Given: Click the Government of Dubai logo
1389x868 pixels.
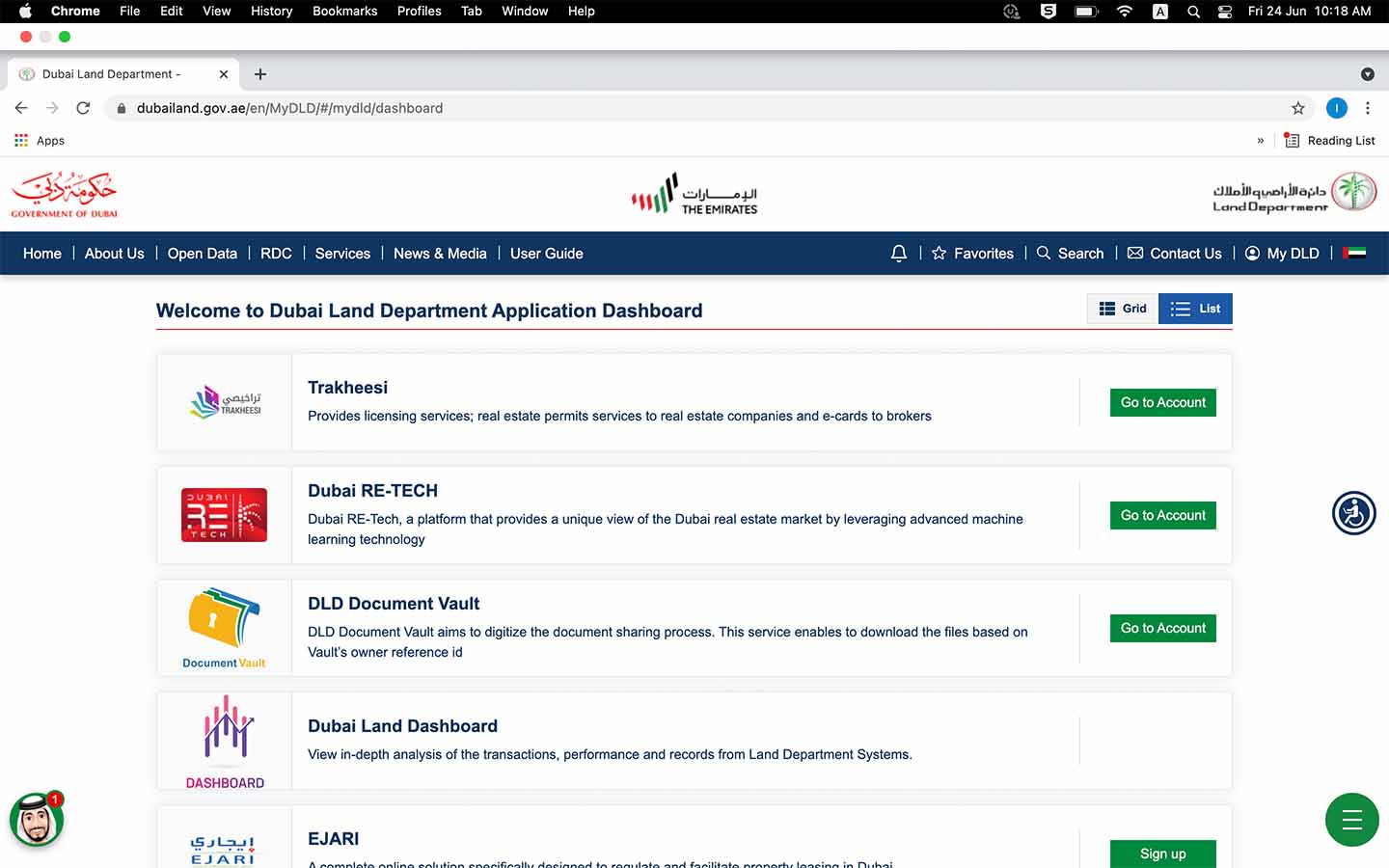Looking at the screenshot, I should click(64, 194).
